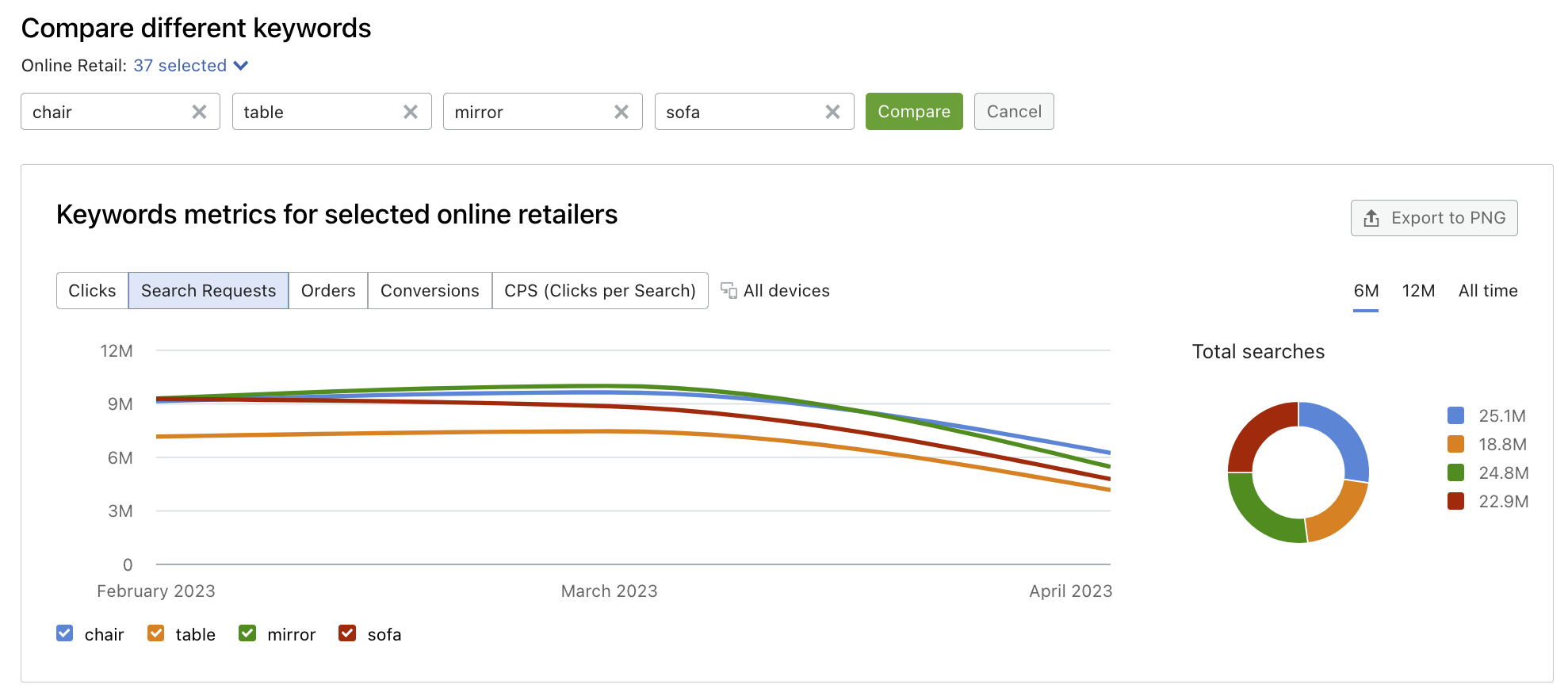Screen dimensions: 1568x696
Task: Click inside the mirror keyword input field
Action: coord(527,113)
